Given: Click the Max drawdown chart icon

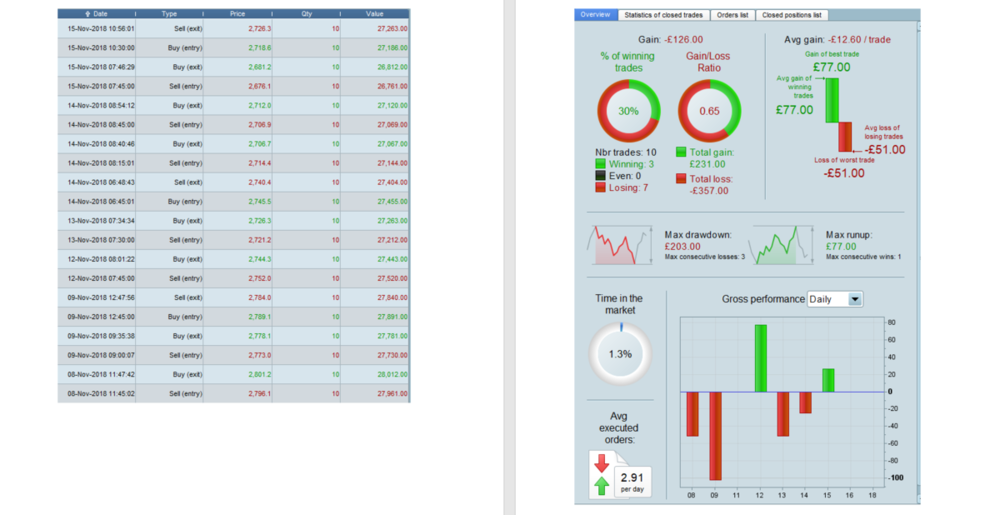Looking at the screenshot, I should [x=618, y=245].
